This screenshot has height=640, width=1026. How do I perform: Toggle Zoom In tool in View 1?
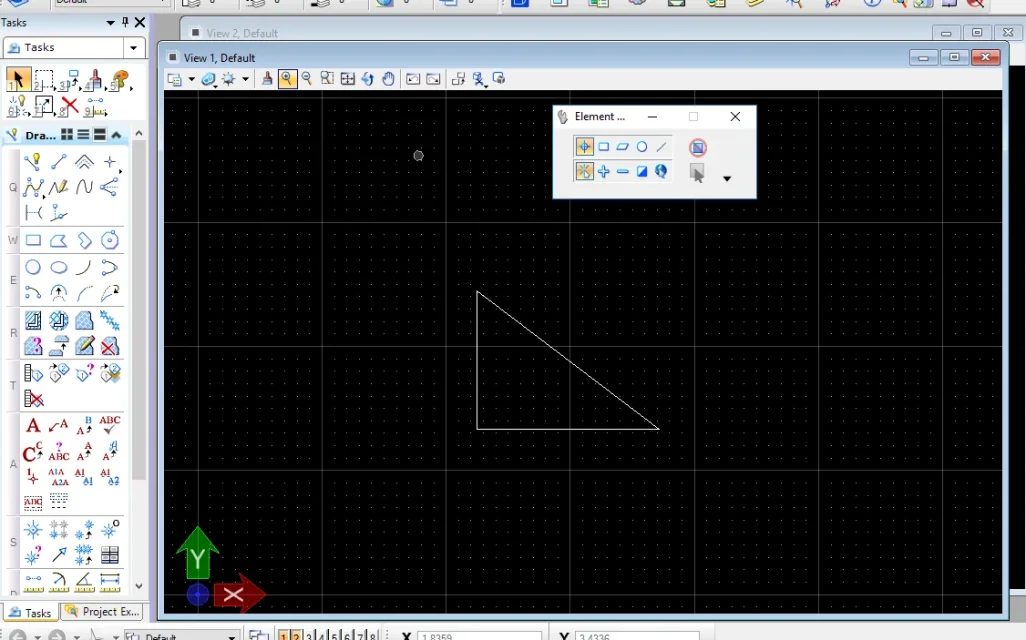click(x=287, y=79)
